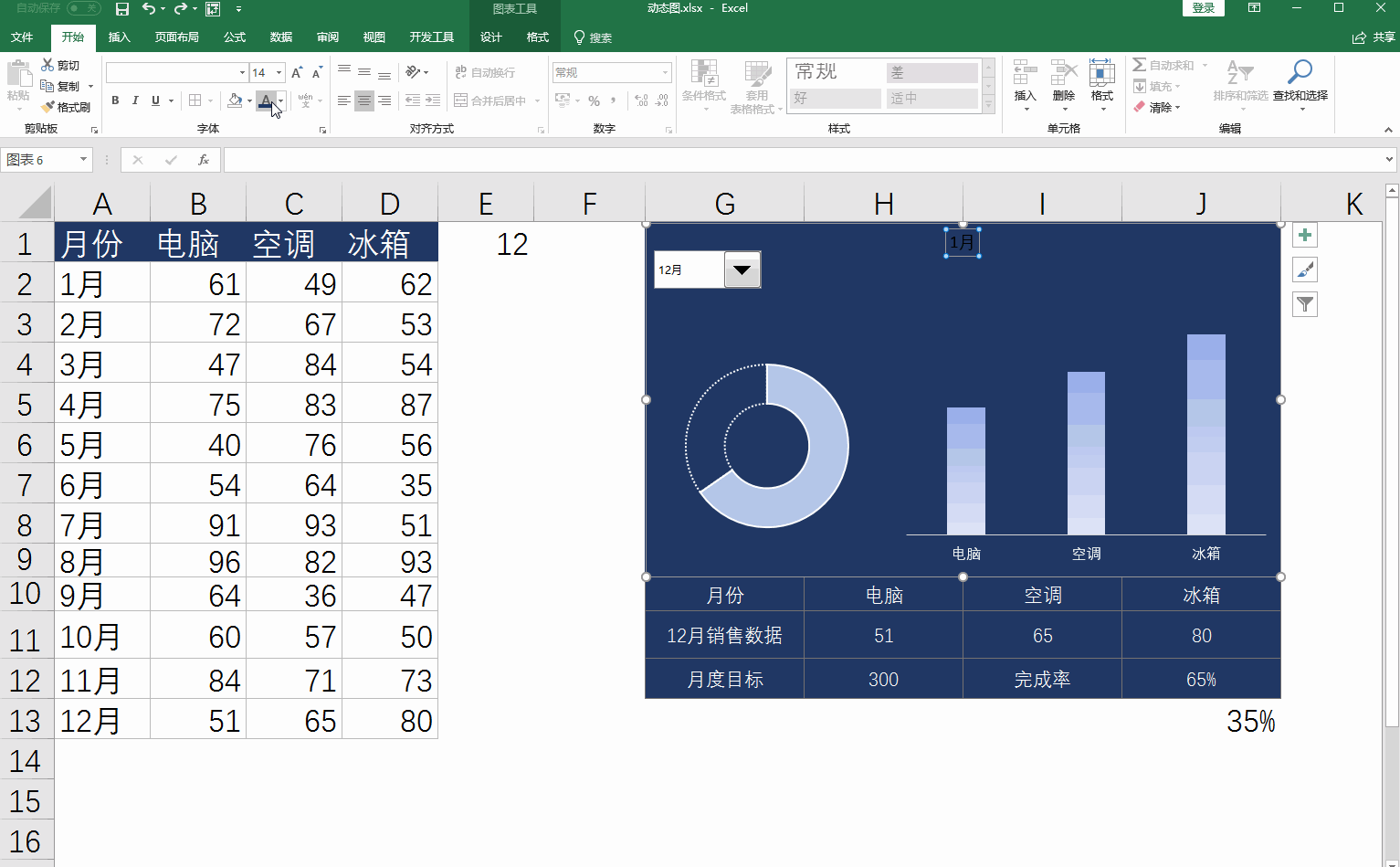Select the row 5 header
This screenshot has width=1400, height=867.
click(26, 405)
